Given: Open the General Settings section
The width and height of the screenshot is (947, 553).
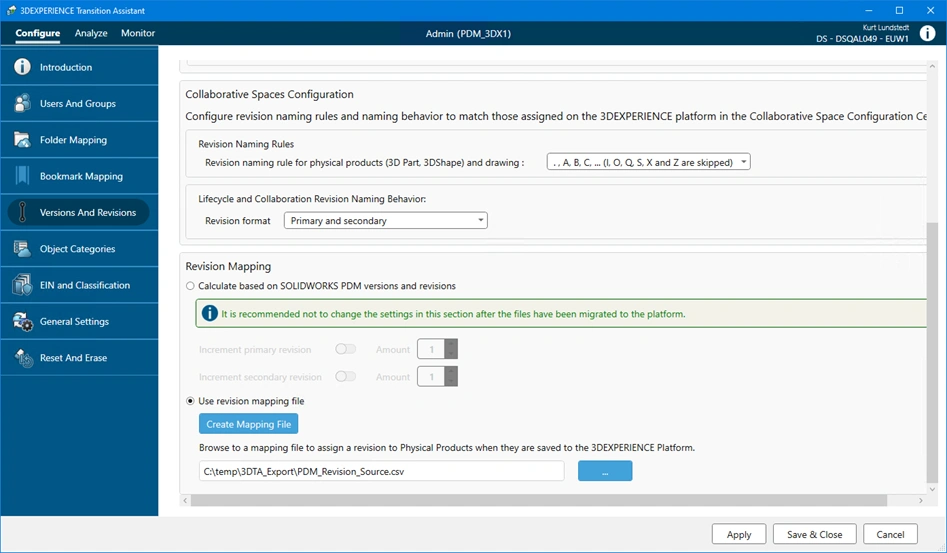Looking at the screenshot, I should [79, 321].
